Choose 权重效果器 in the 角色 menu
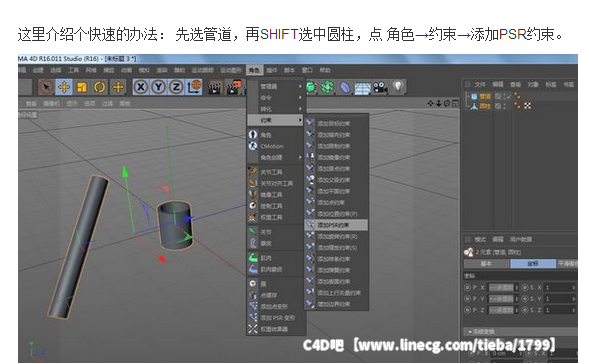 pyautogui.click(x=274, y=329)
